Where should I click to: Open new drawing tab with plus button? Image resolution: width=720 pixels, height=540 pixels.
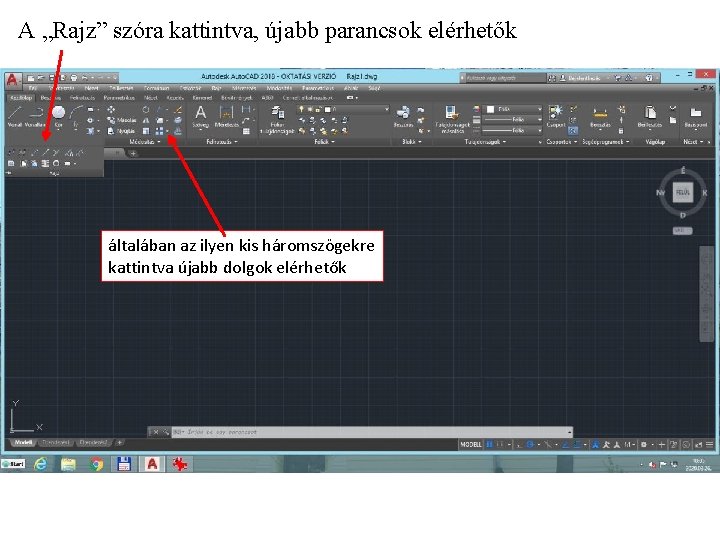(133, 153)
